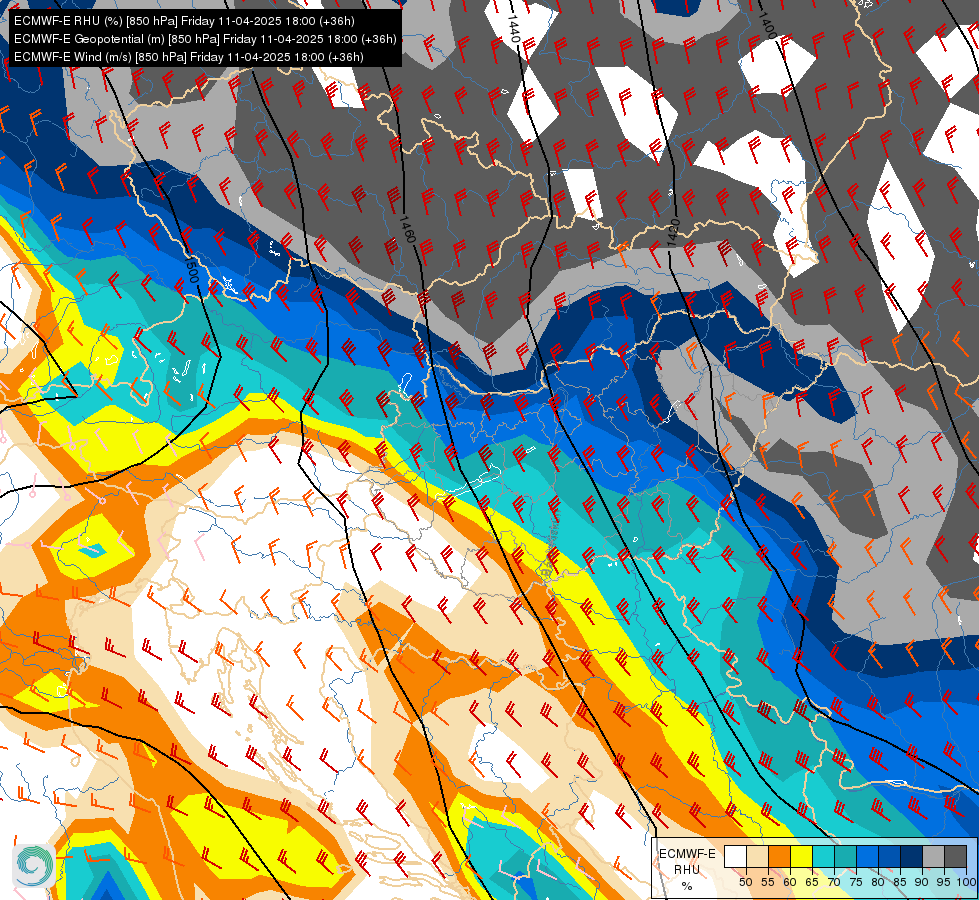This screenshot has width=979, height=900.
Task: Click the ECMWF-E RHU (%) title line
Action: coord(184,21)
